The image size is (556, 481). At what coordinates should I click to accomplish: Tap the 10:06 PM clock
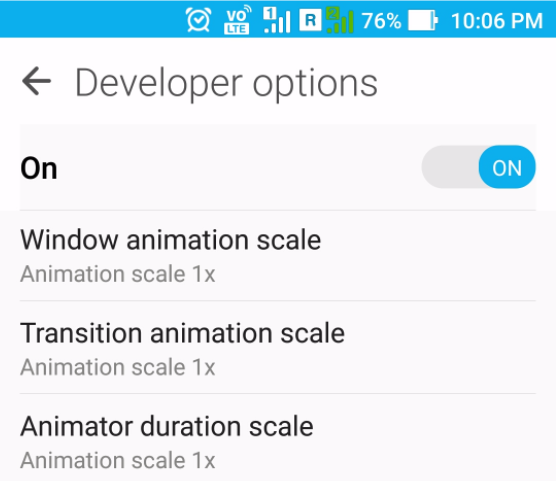click(497, 21)
